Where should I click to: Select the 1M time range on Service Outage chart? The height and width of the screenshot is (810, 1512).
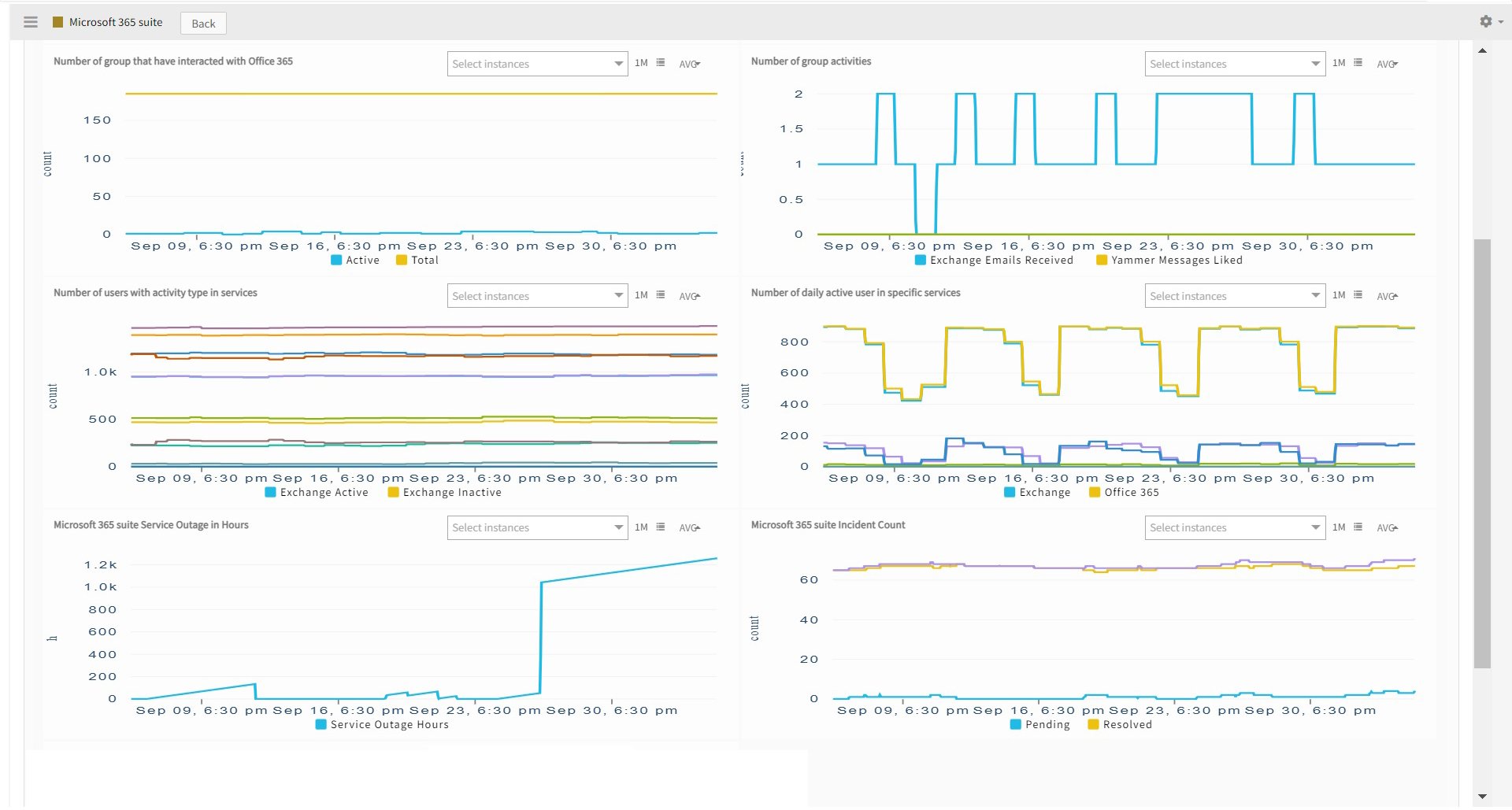640,527
